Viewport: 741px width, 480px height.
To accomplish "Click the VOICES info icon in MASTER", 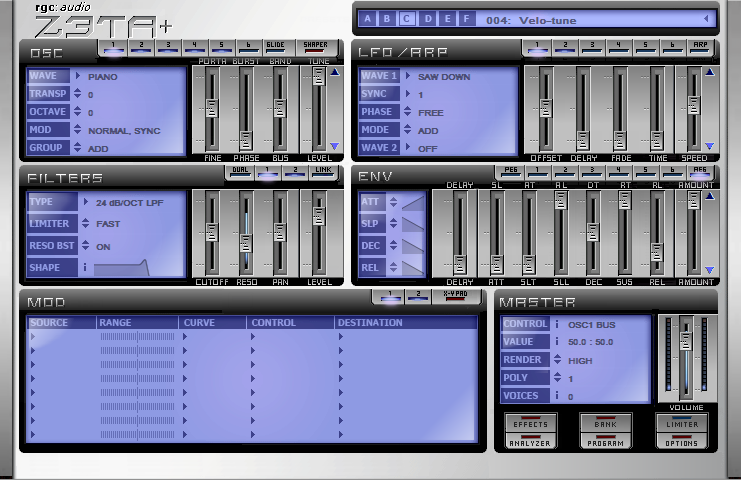I will (x=557, y=395).
